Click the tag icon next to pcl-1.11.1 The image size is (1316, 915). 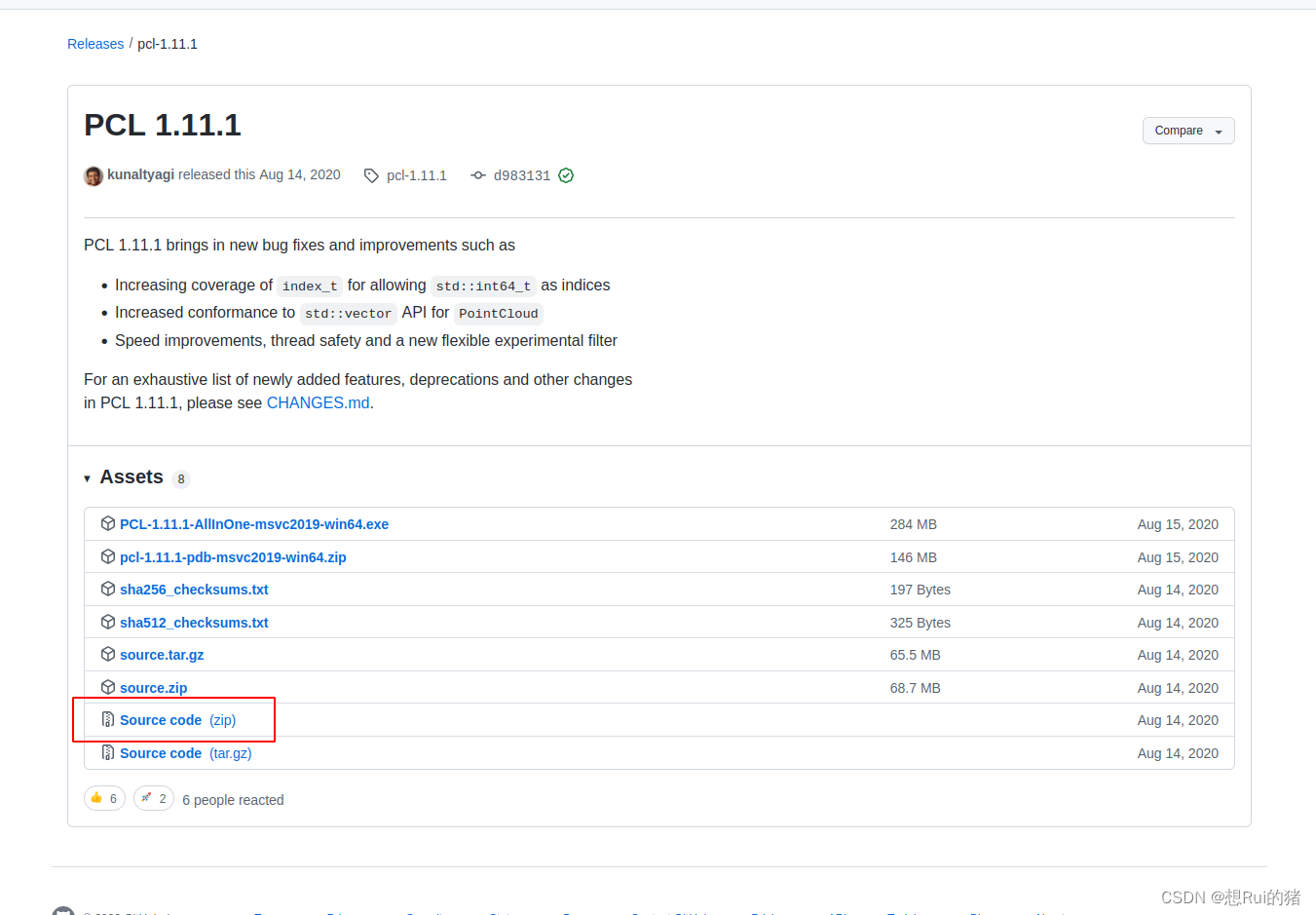tap(371, 175)
